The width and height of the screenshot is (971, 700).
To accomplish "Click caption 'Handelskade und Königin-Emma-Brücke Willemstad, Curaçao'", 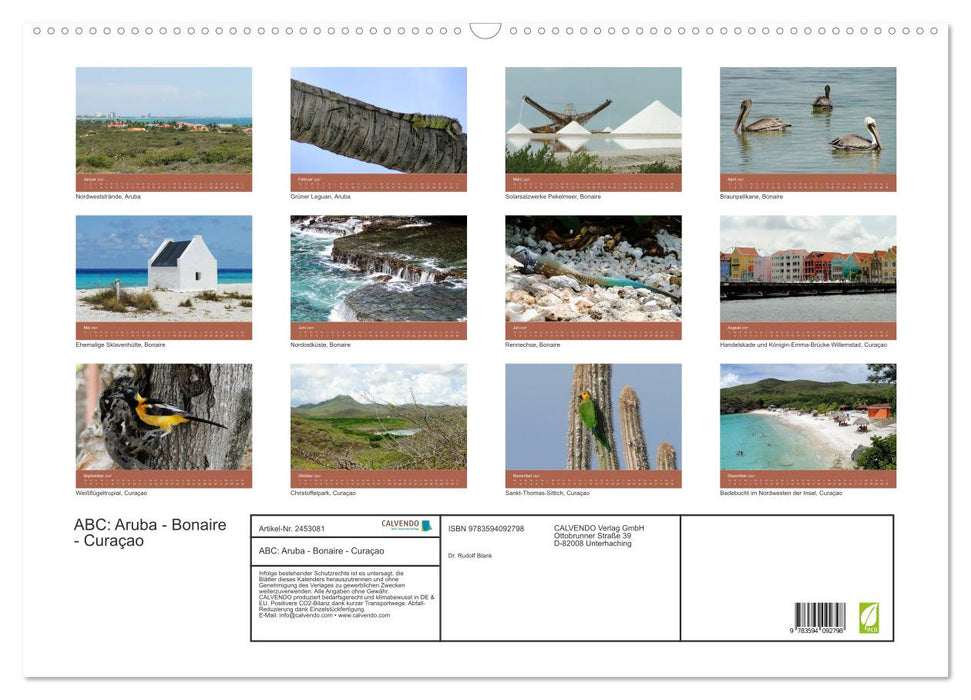I will coord(803,344).
